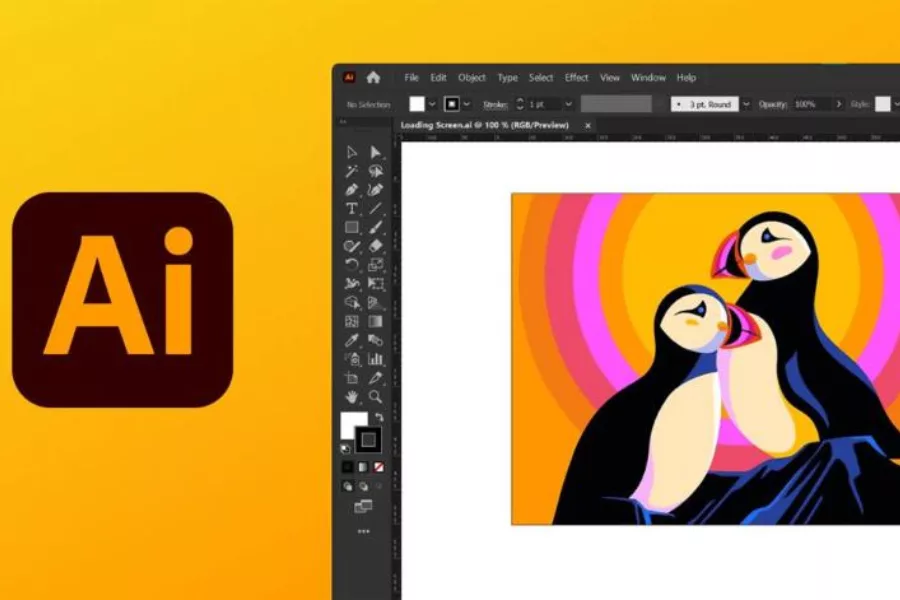Open the File menu

[412, 78]
